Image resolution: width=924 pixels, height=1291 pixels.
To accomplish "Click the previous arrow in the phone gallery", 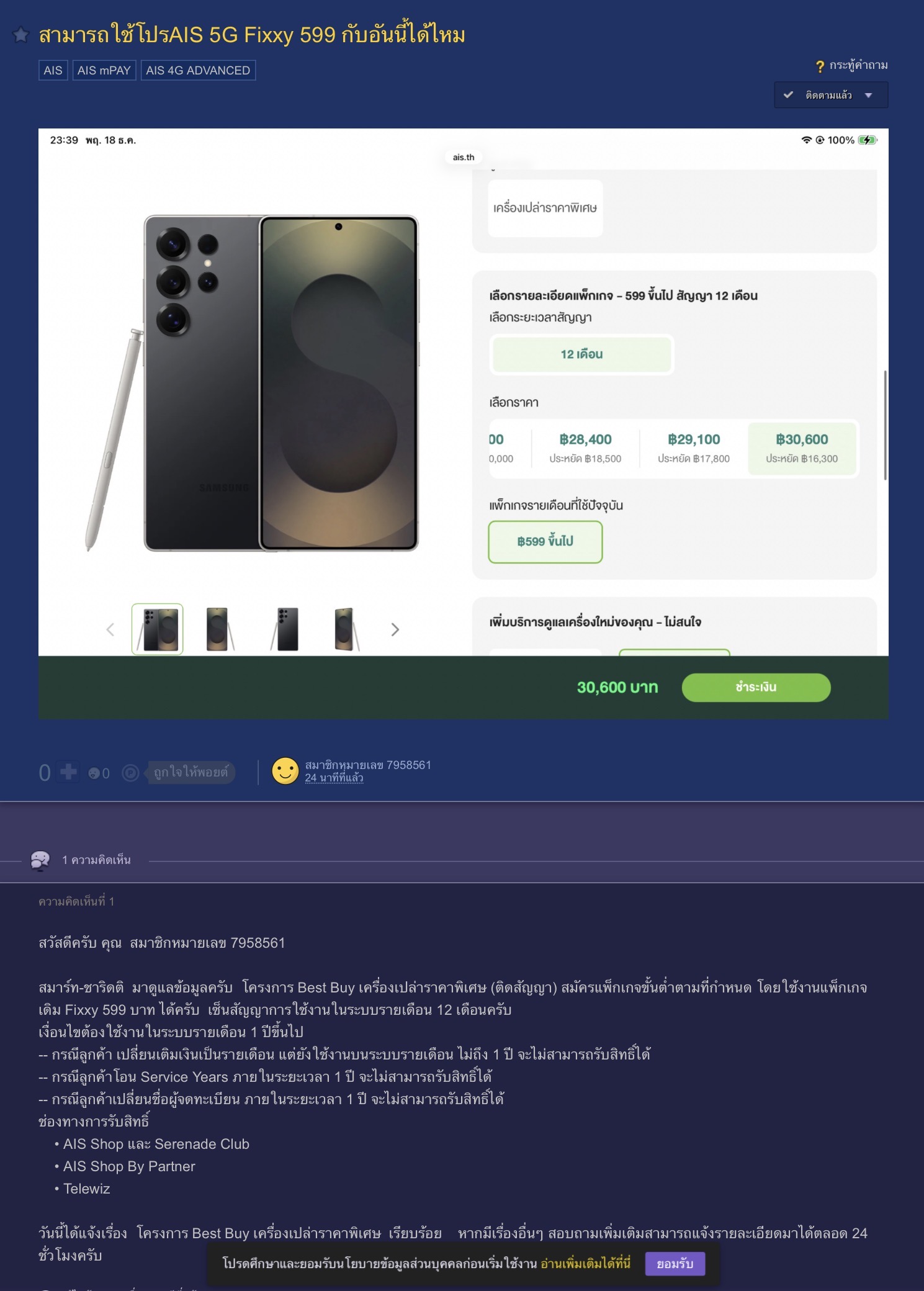I will click(110, 630).
